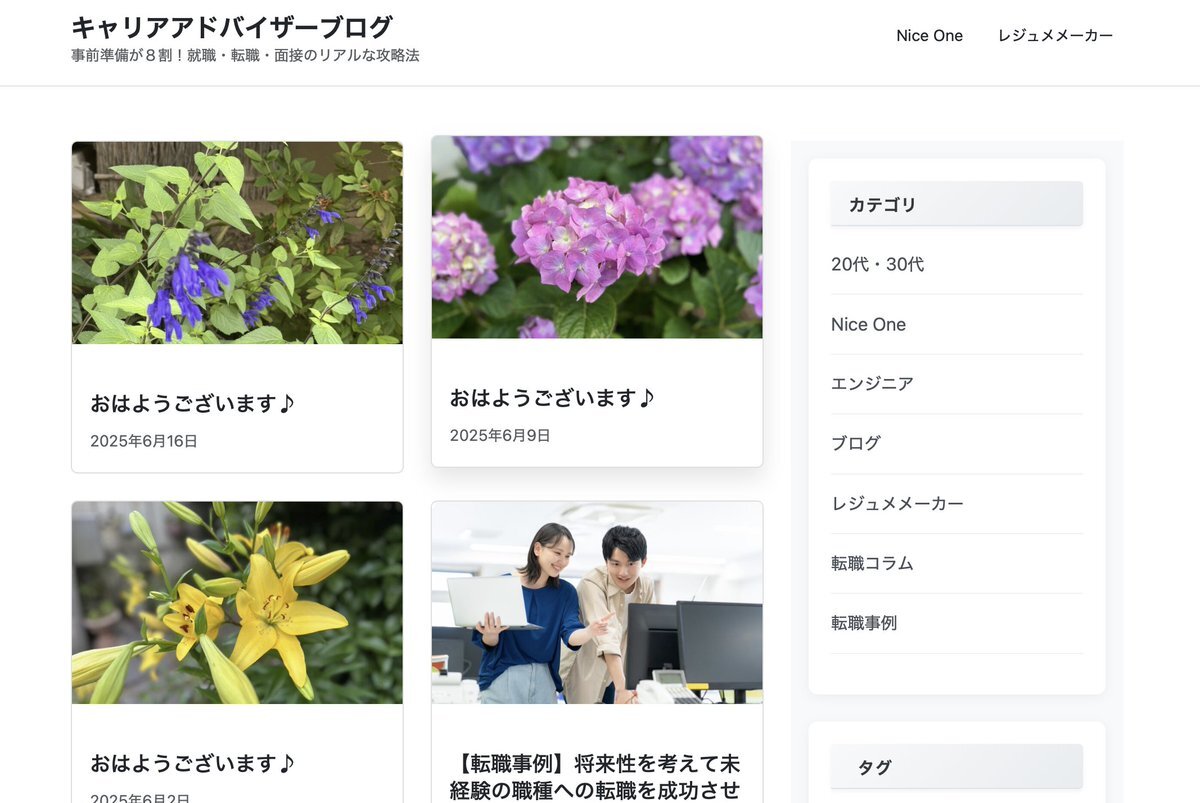1200x803 pixels.
Task: Open レジュメメーカー in the top navigation
Action: click(x=1055, y=36)
